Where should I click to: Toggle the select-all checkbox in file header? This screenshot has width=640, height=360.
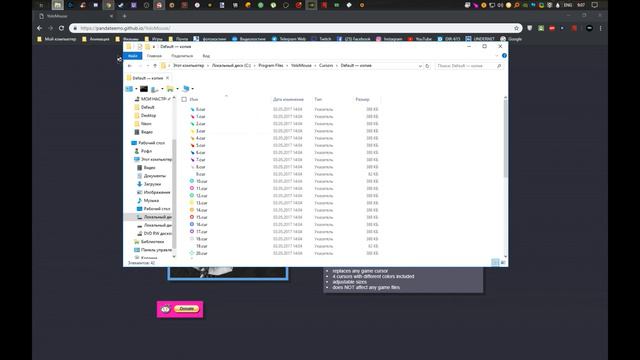184,99
